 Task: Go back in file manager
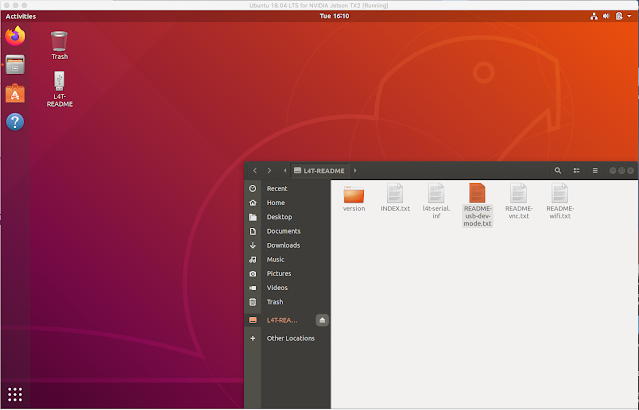click(255, 170)
